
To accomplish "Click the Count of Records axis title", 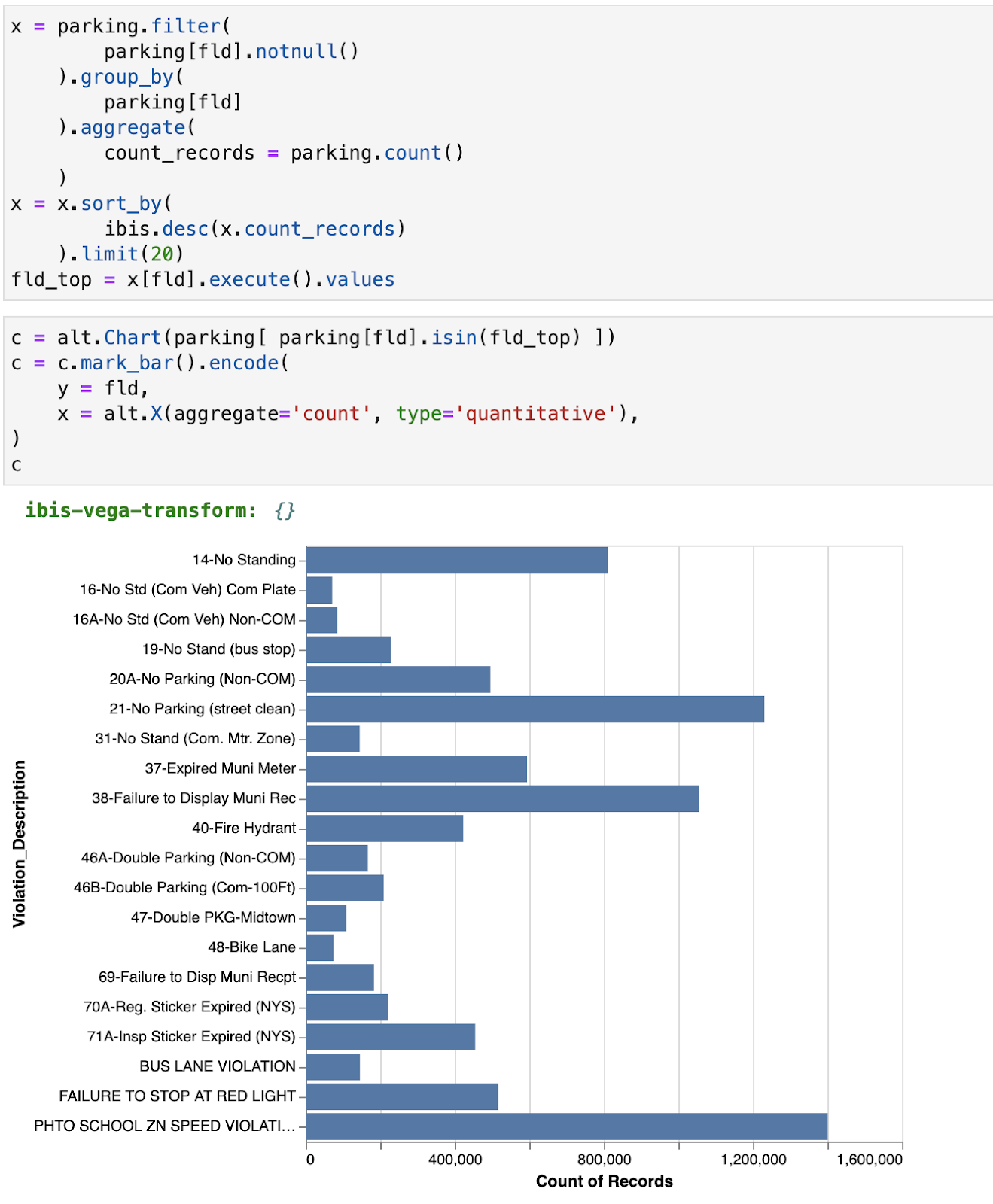I will [x=604, y=1181].
